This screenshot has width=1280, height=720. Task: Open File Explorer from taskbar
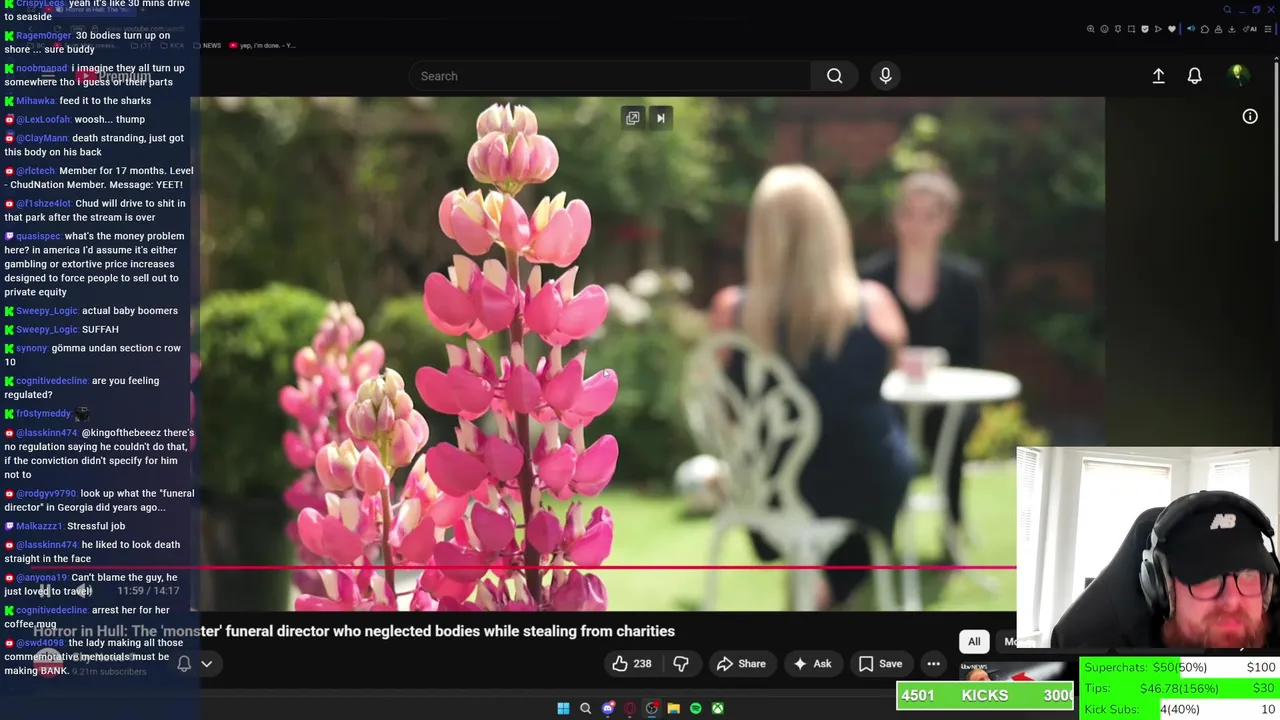(x=673, y=708)
